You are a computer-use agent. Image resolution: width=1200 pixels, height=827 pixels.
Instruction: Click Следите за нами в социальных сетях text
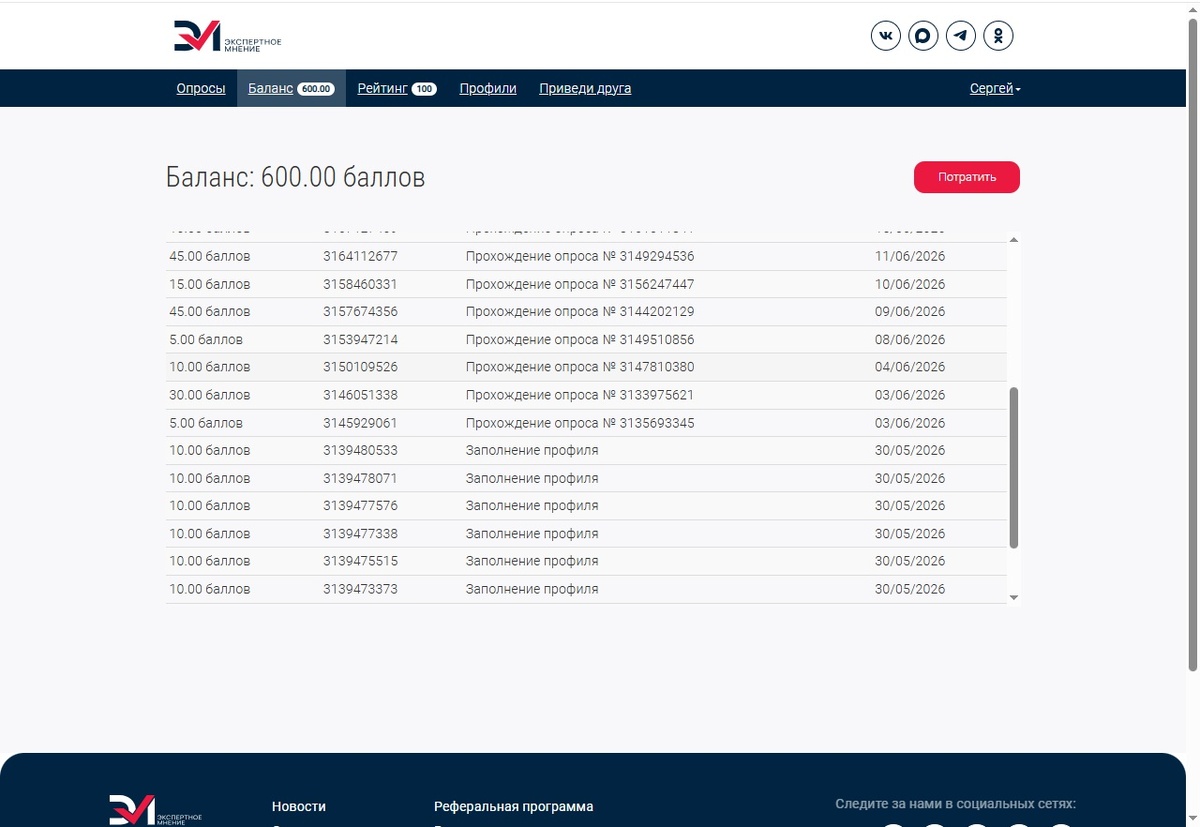[x=956, y=804]
